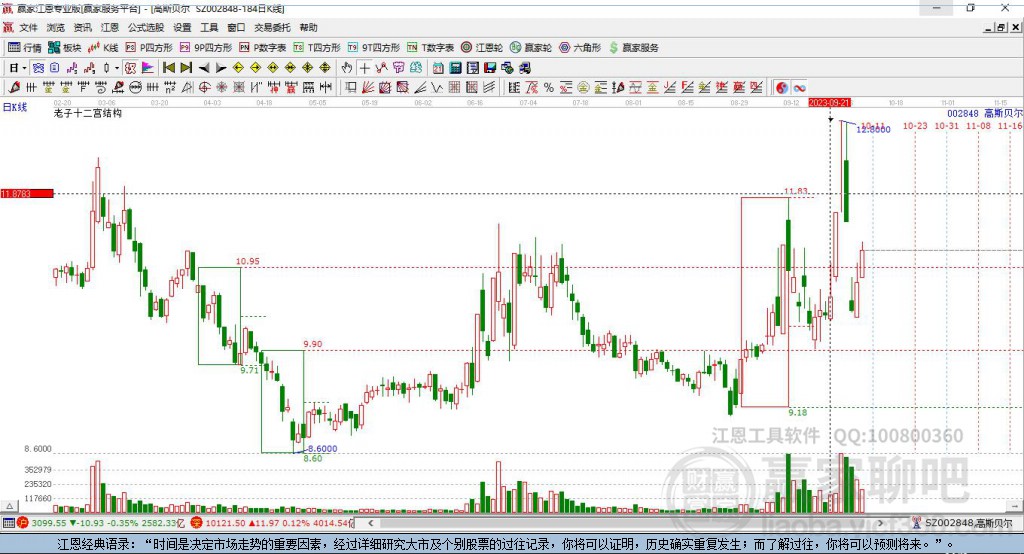
Task: Toggle the tai chi yin-yang button
Action: [x=782, y=88]
